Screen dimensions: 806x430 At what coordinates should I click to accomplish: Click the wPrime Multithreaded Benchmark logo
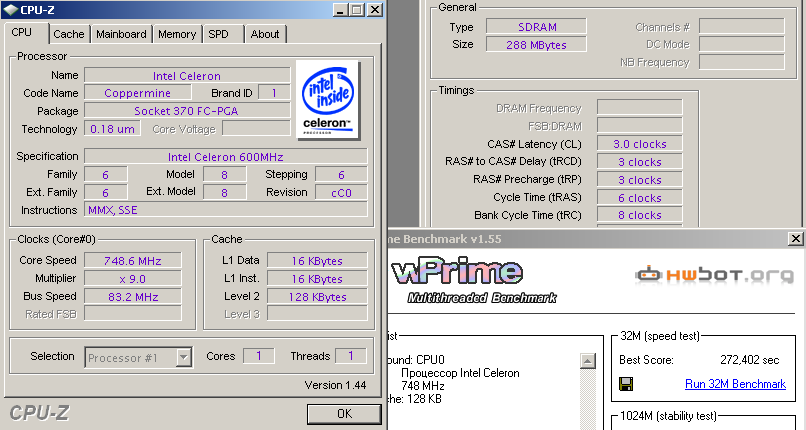click(473, 281)
